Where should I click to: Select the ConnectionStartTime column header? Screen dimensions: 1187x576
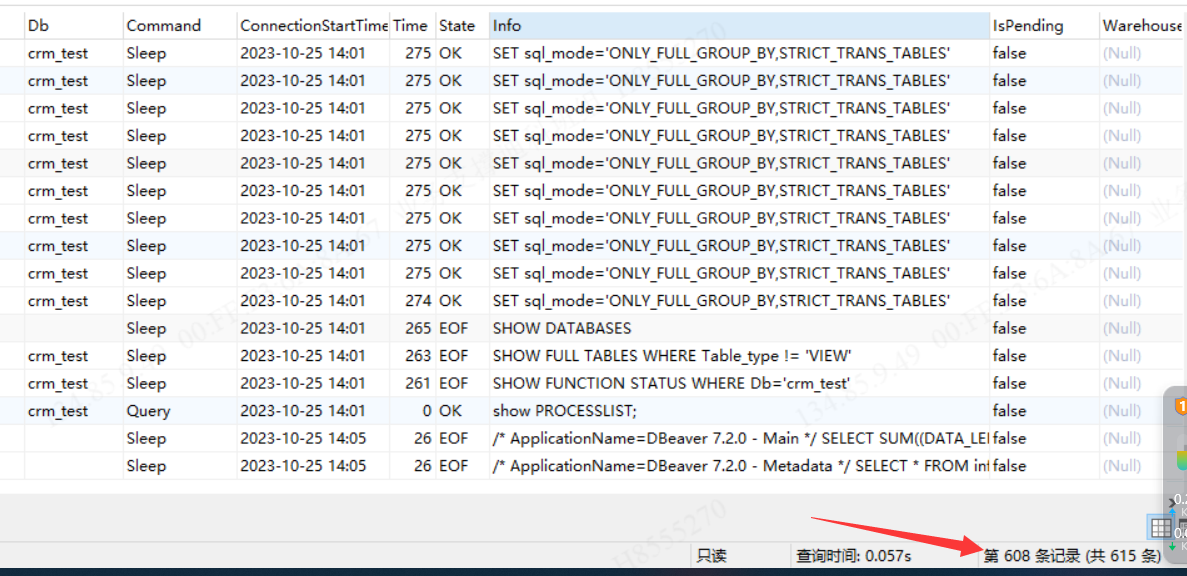[313, 26]
